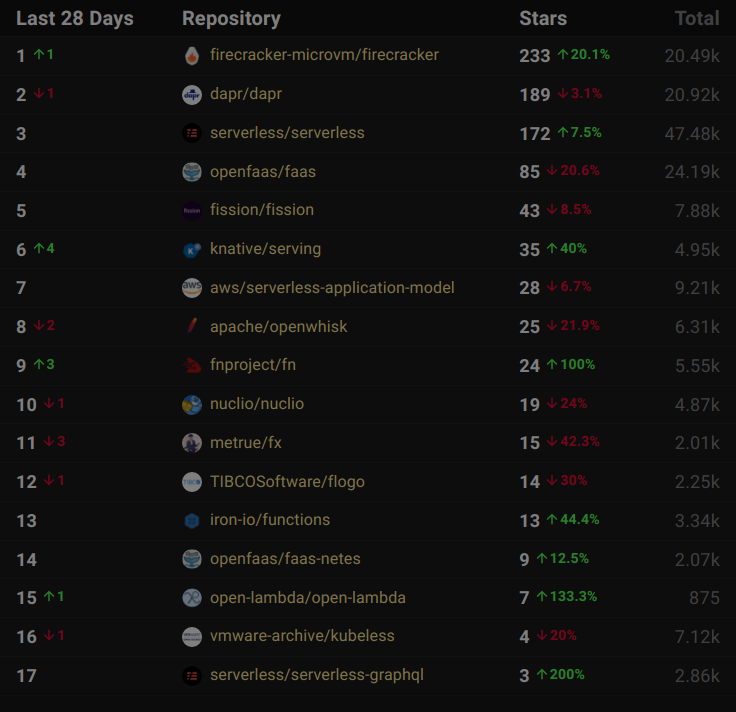
Task: Click the firecracker repository avatar icon
Action: [192, 56]
